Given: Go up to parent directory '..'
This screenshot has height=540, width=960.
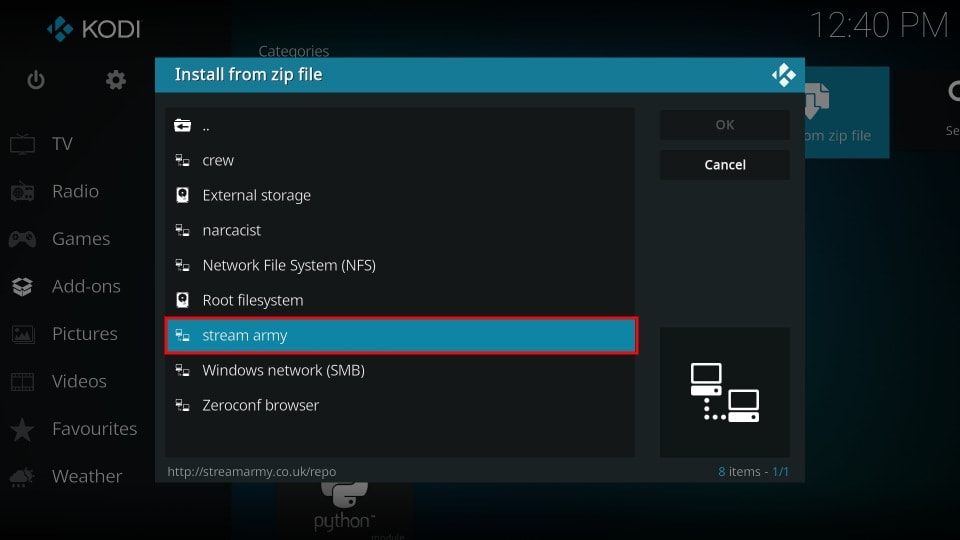Looking at the screenshot, I should click(400, 126).
